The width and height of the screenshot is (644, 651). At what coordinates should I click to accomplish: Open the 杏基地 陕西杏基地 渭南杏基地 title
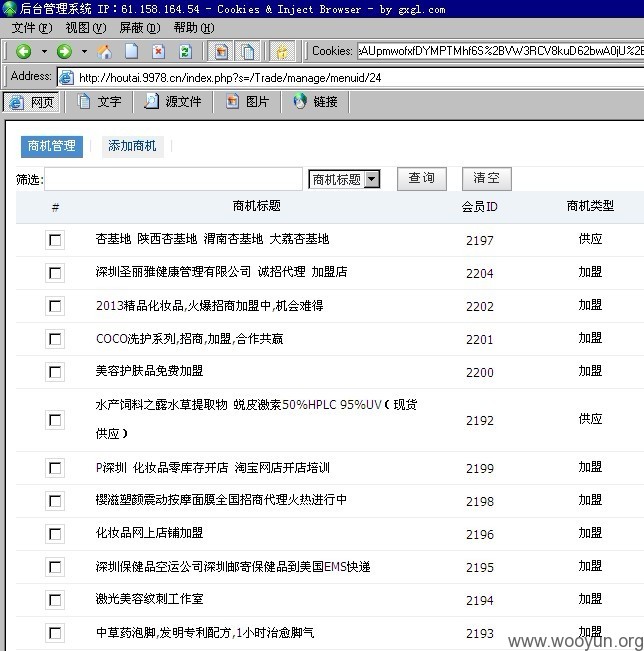pyautogui.click(x=212, y=239)
